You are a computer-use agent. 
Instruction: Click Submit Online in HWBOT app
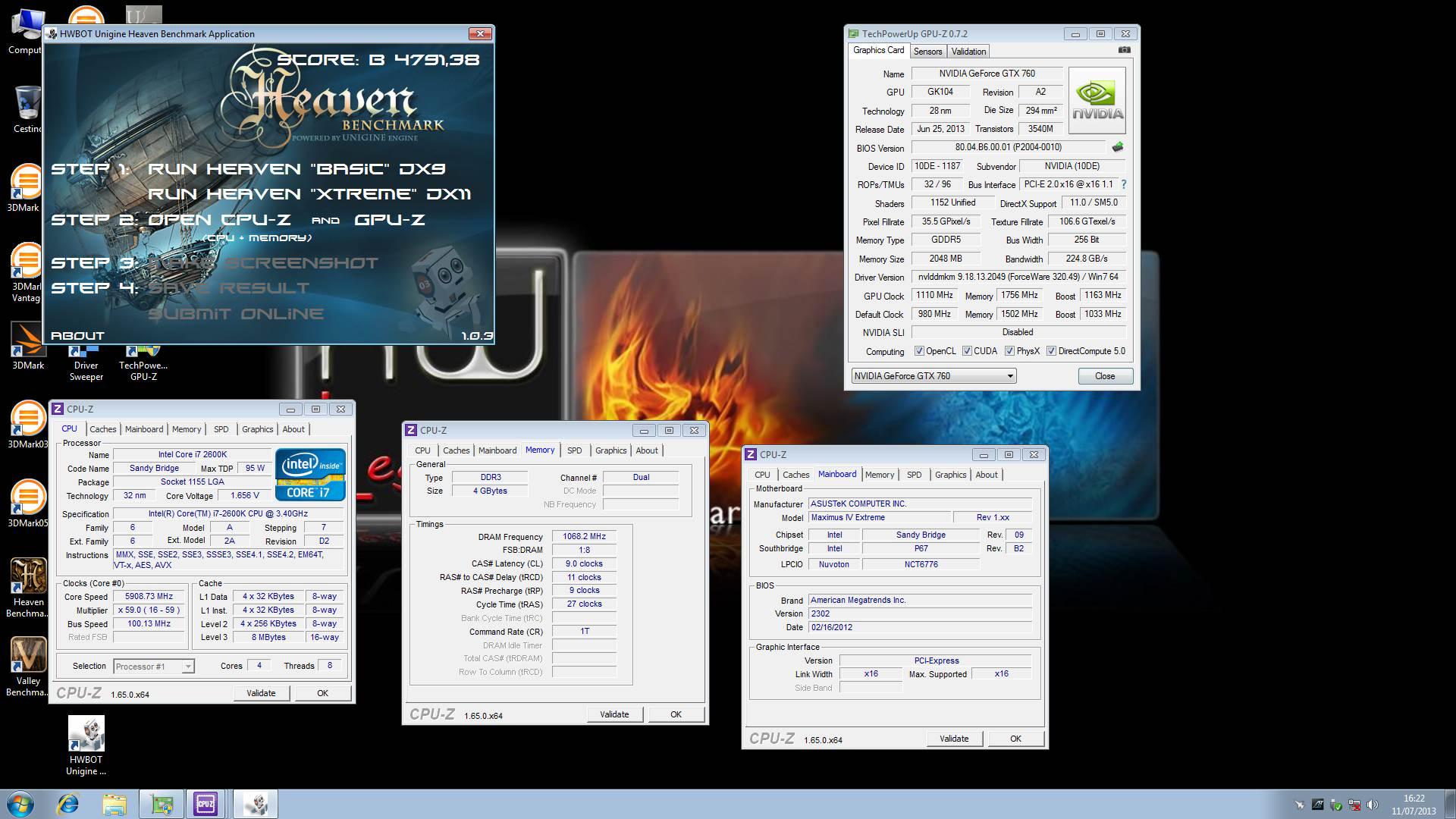[x=236, y=314]
